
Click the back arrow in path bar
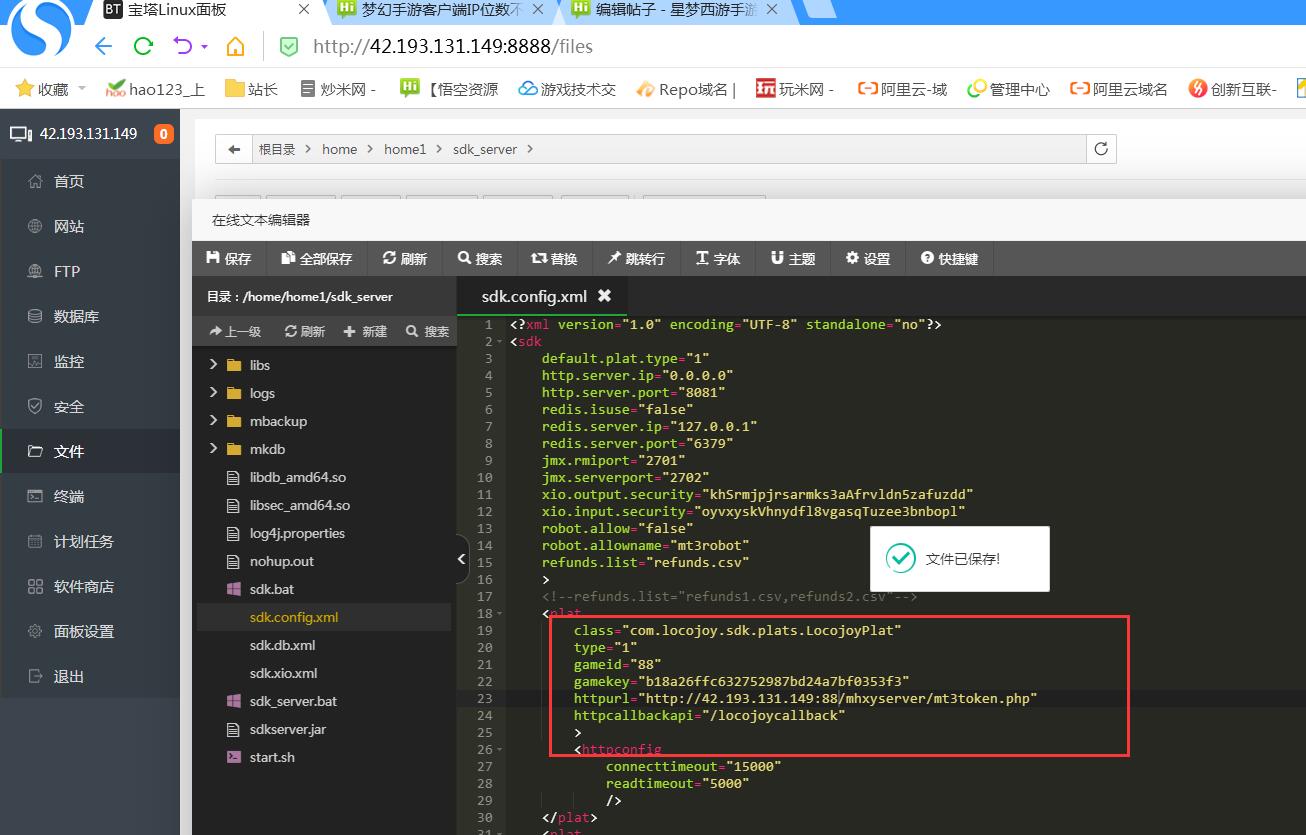click(x=234, y=149)
